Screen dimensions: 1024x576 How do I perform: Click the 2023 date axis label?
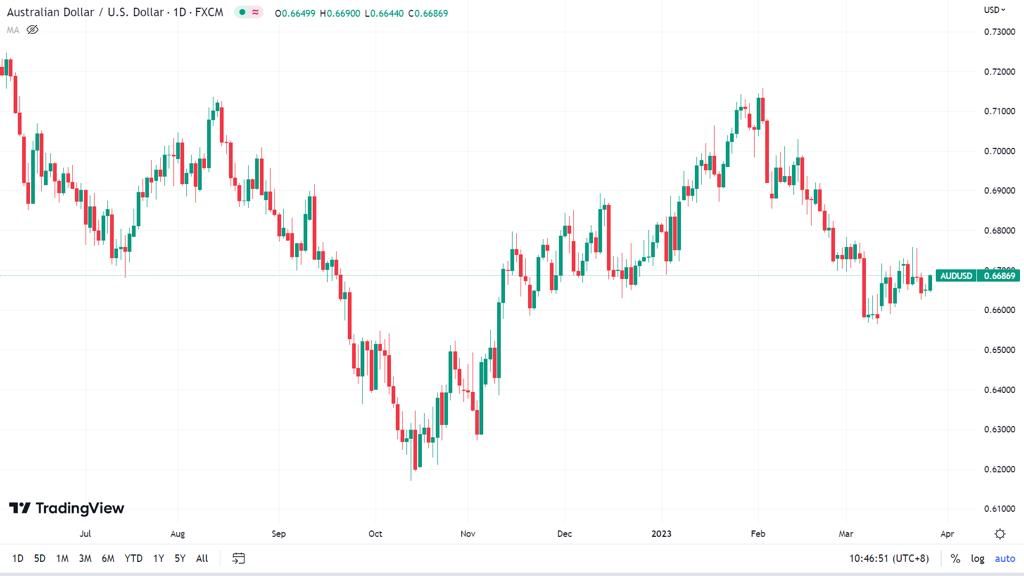coord(661,534)
